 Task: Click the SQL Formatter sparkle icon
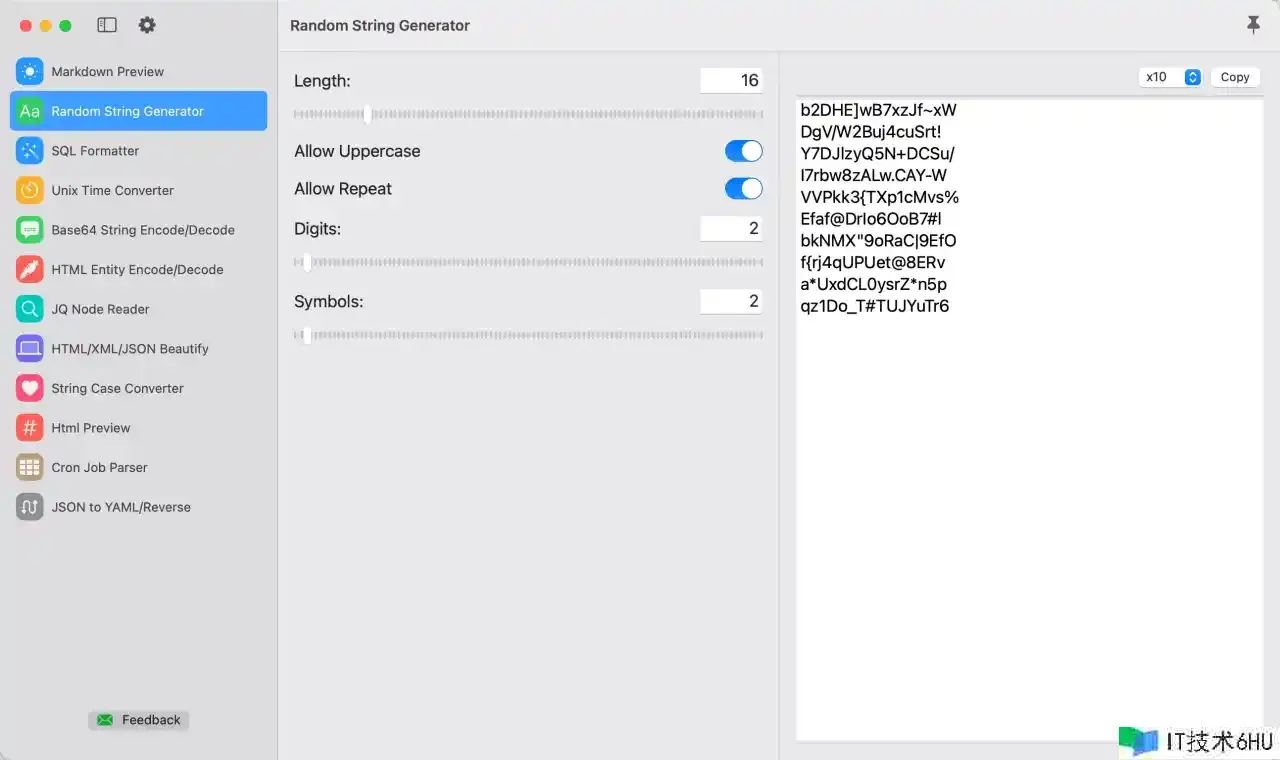(x=30, y=151)
